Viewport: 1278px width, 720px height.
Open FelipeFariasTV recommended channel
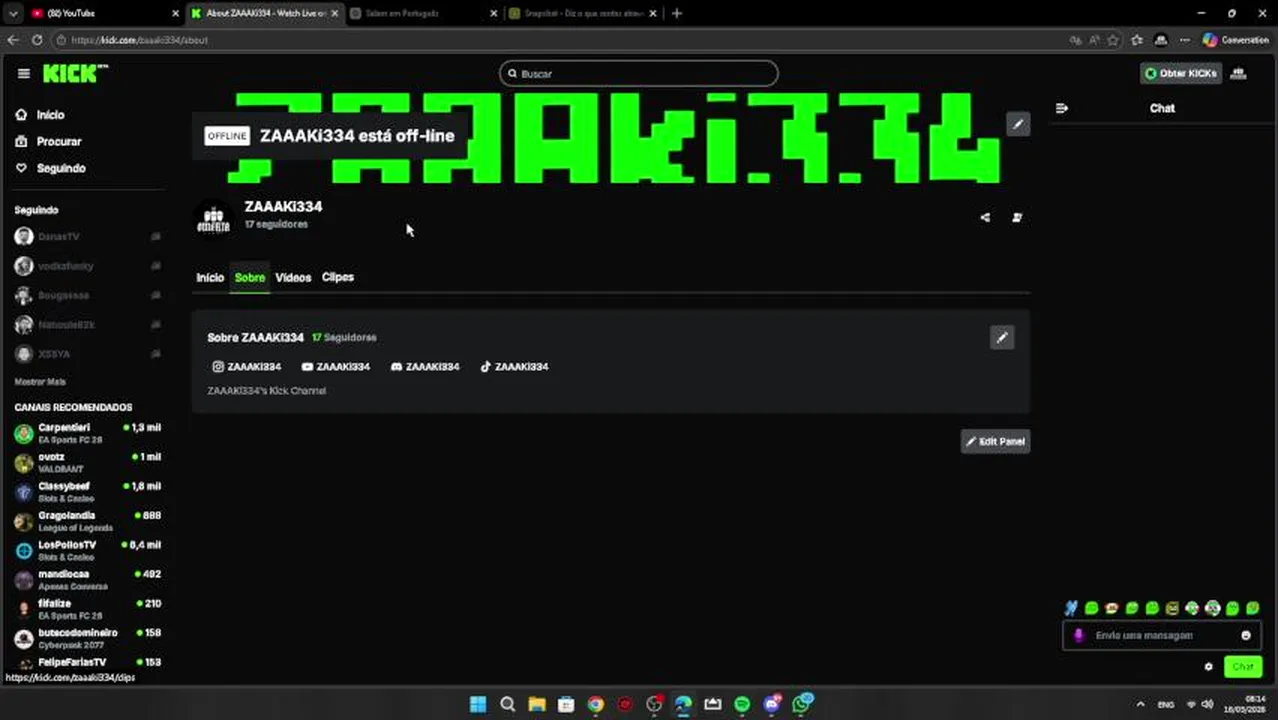(88, 663)
